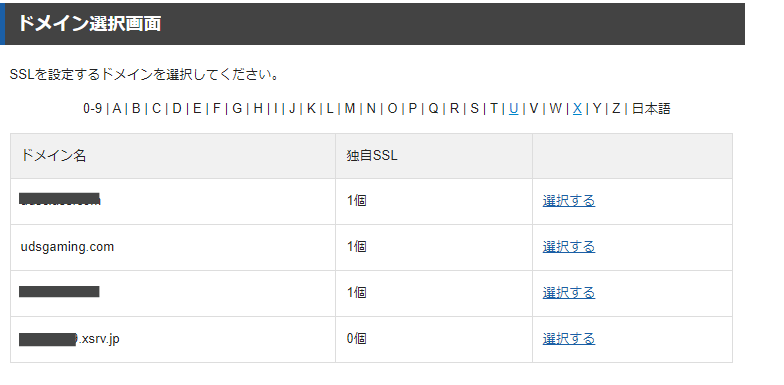
Task: Click the A letter in alphabet index
Action: (116, 108)
